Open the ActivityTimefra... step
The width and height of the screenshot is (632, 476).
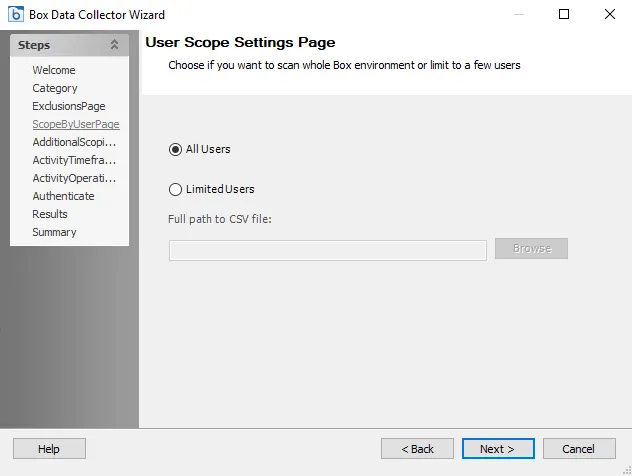click(74, 160)
